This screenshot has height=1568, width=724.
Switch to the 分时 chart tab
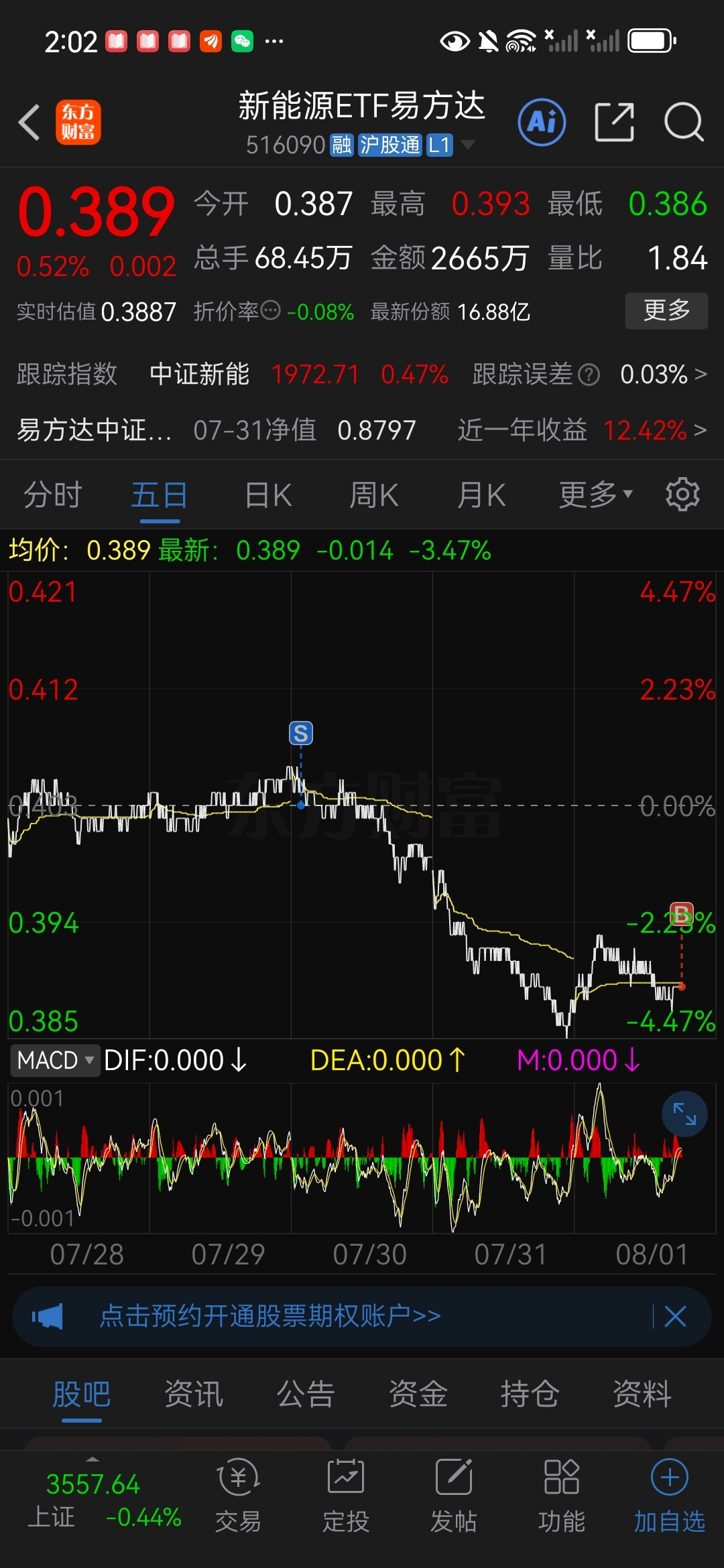[x=53, y=495]
